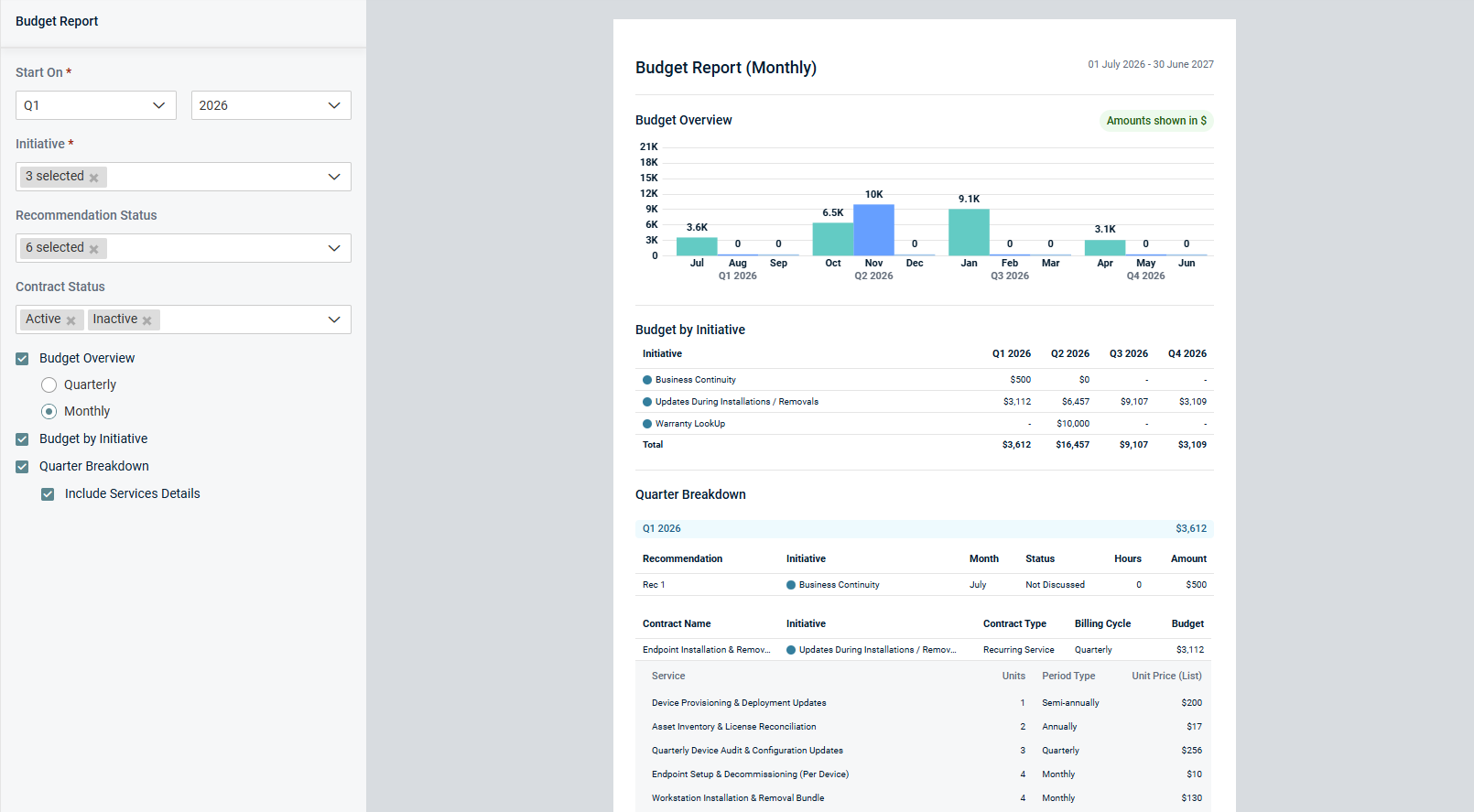Screen dimensions: 1474x812
Task: Remove the '3 selected' Initiative chip
Action: [93, 178]
